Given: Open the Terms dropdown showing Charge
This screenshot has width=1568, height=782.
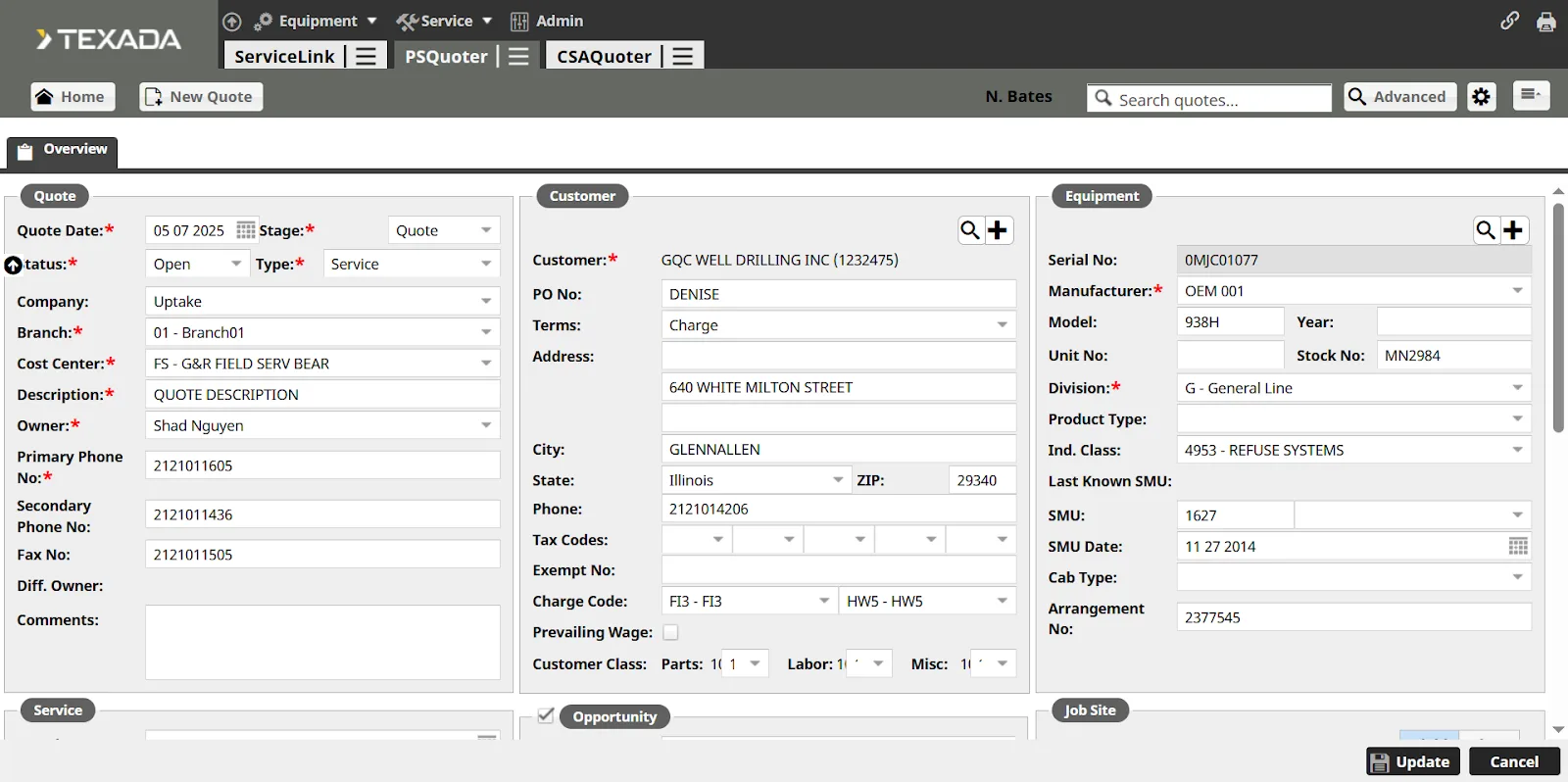Looking at the screenshot, I should 838,325.
